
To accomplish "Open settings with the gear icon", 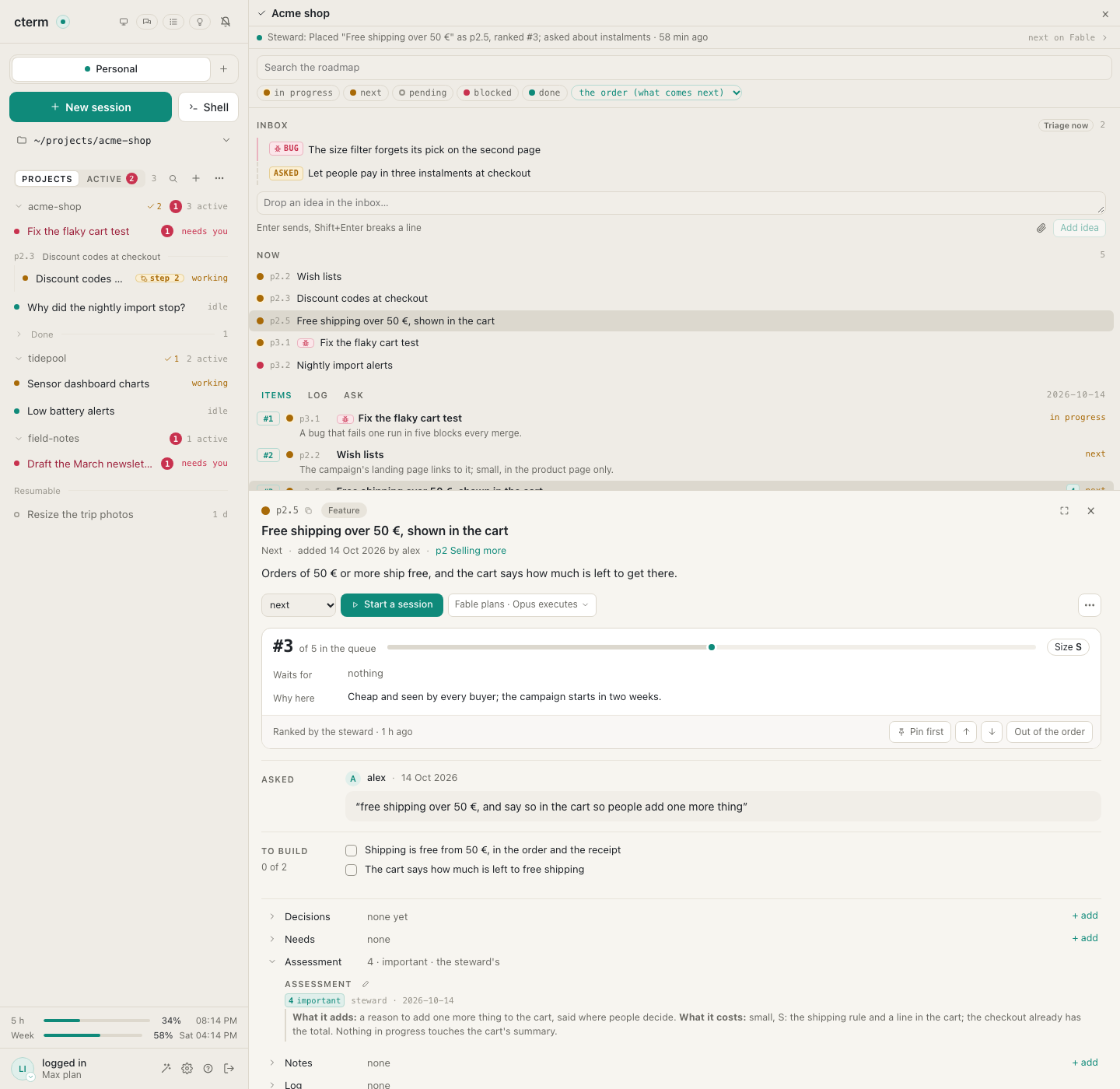I will pyautogui.click(x=187, y=1069).
